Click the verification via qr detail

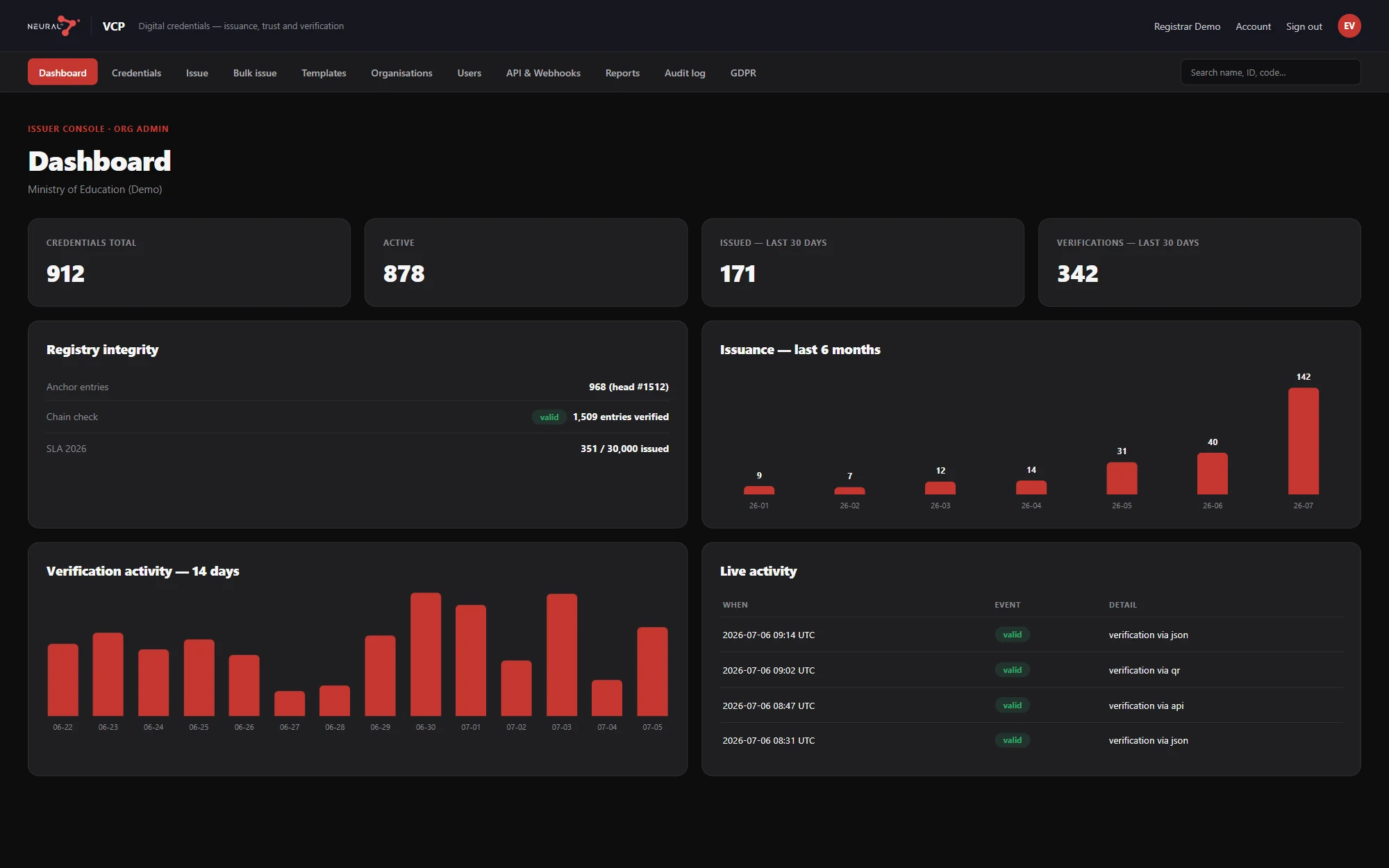coord(1144,670)
